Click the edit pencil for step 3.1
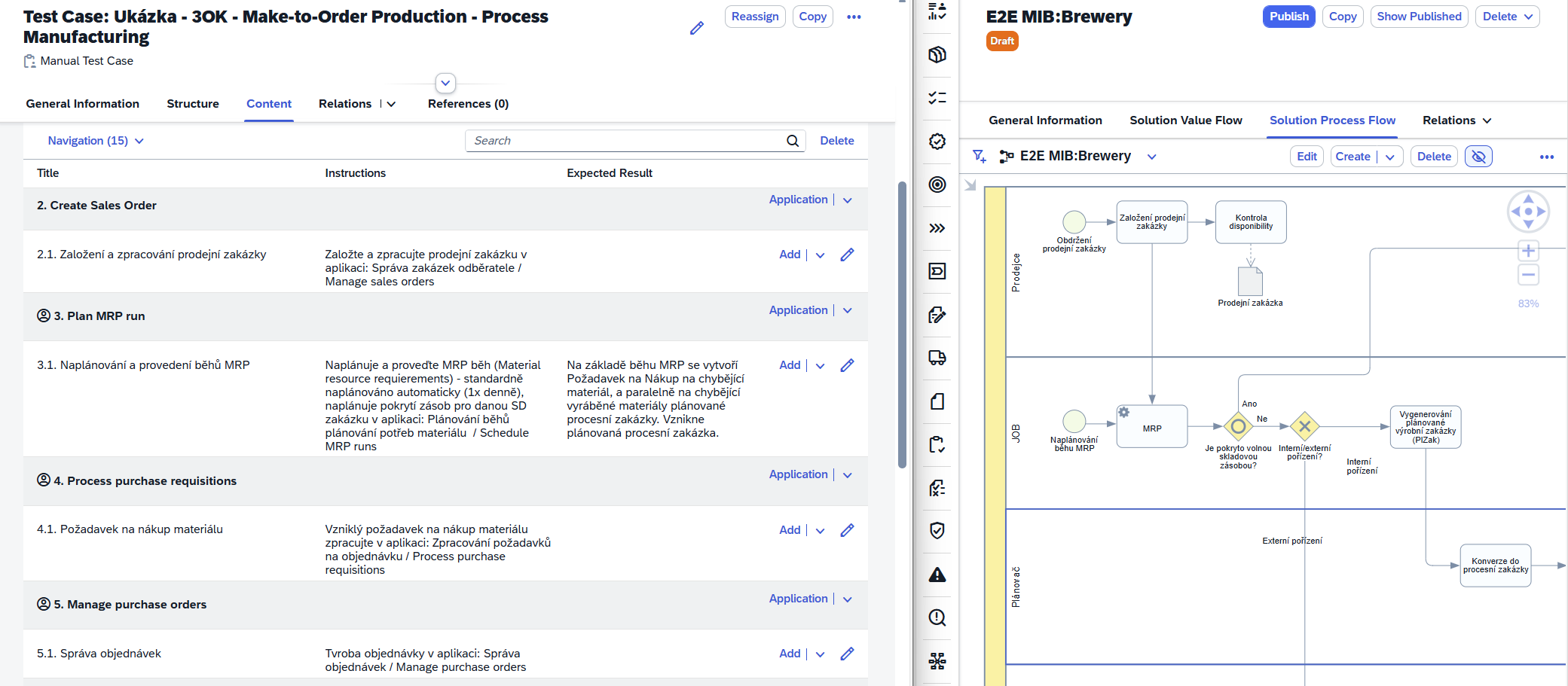Image resolution: width=1568 pixels, height=686 pixels. 847,365
